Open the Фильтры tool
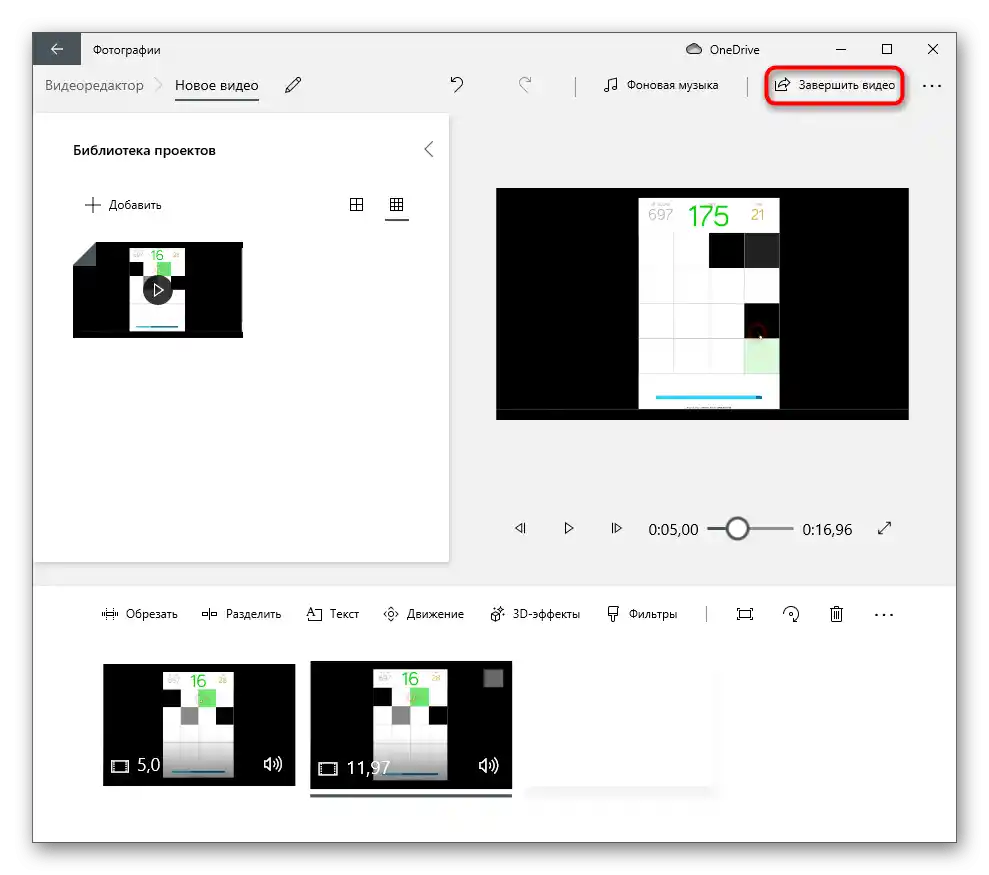This screenshot has height=875, width=989. [x=641, y=614]
